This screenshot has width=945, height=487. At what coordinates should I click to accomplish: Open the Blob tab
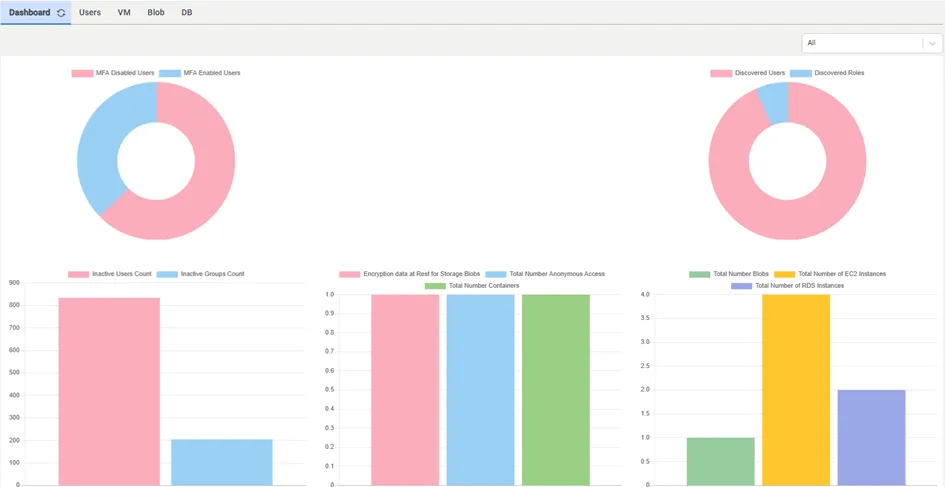coord(156,12)
